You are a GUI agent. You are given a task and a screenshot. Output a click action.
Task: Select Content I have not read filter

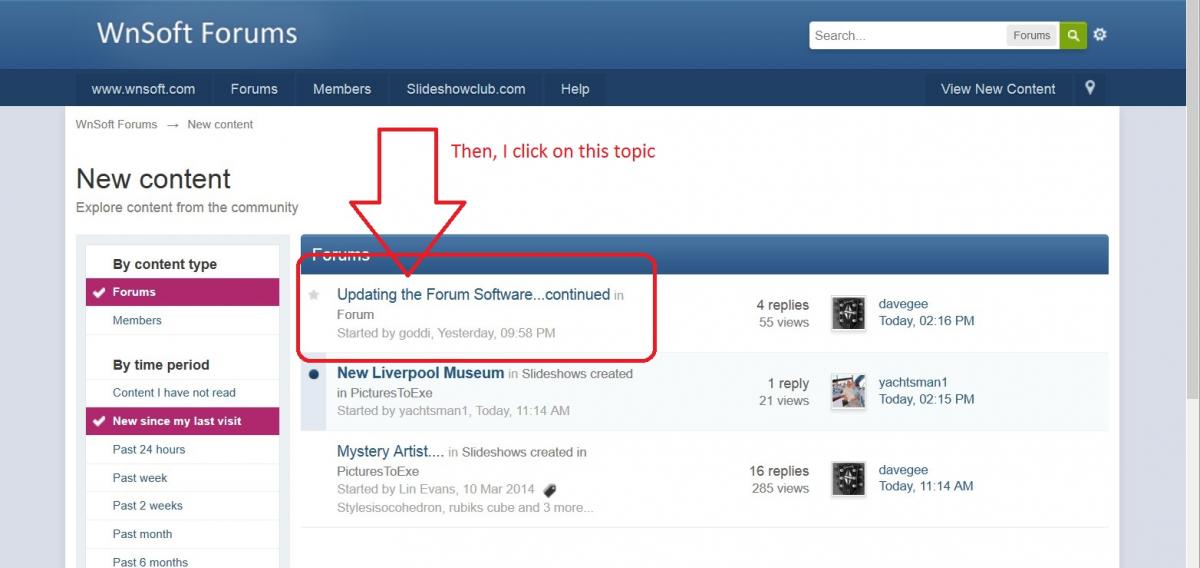(182, 392)
